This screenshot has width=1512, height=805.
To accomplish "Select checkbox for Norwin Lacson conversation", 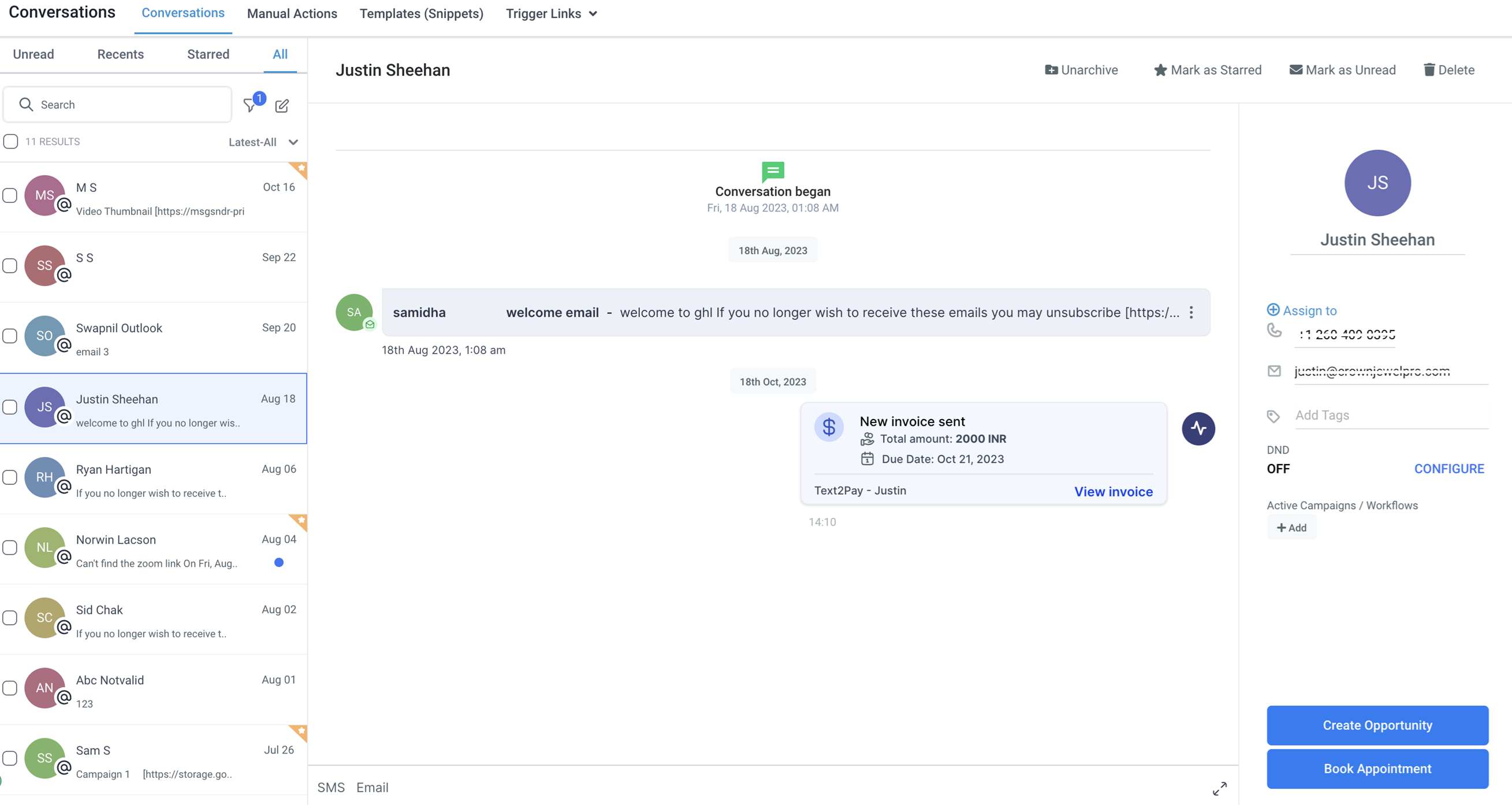I will coord(10,548).
